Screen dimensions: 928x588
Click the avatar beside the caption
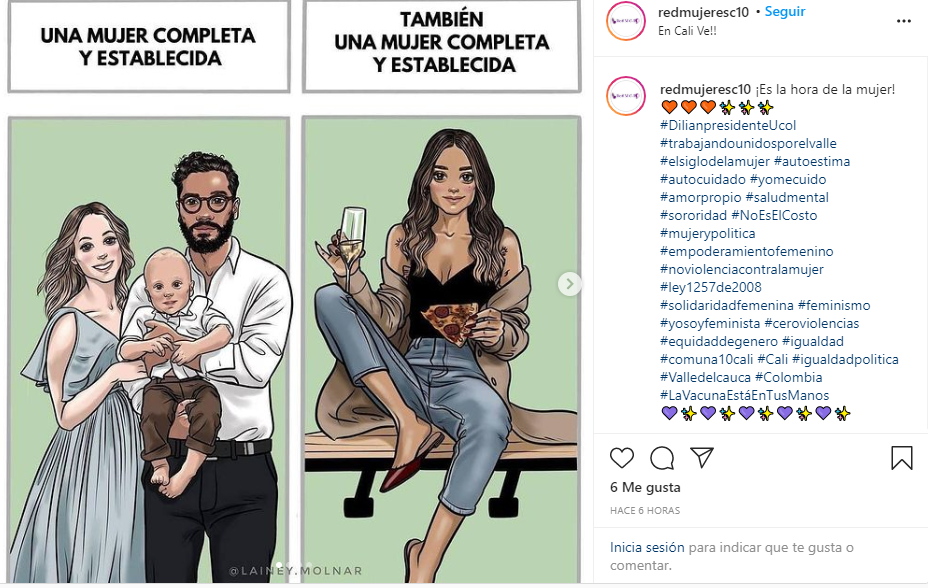(x=626, y=95)
